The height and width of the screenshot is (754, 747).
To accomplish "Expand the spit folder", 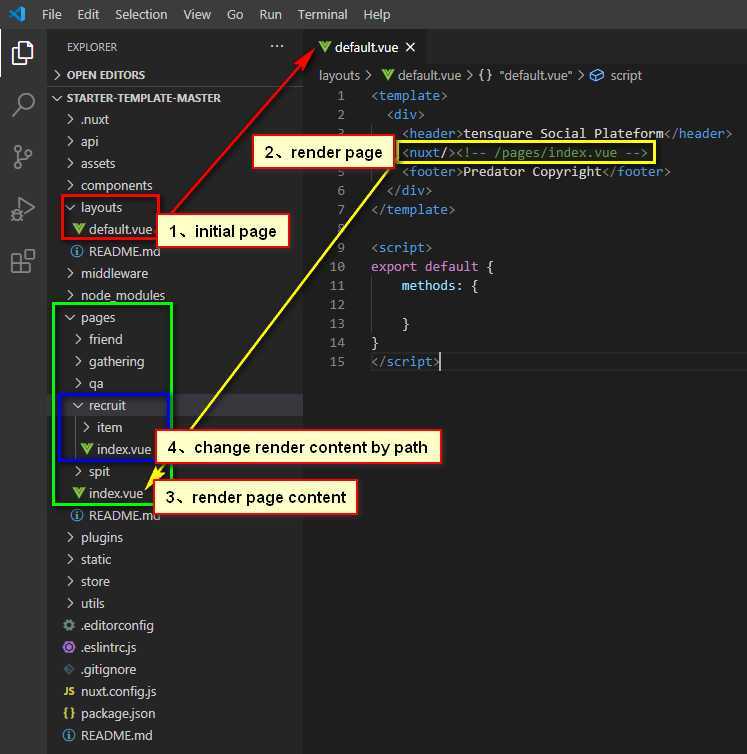I will (x=176, y=471).
